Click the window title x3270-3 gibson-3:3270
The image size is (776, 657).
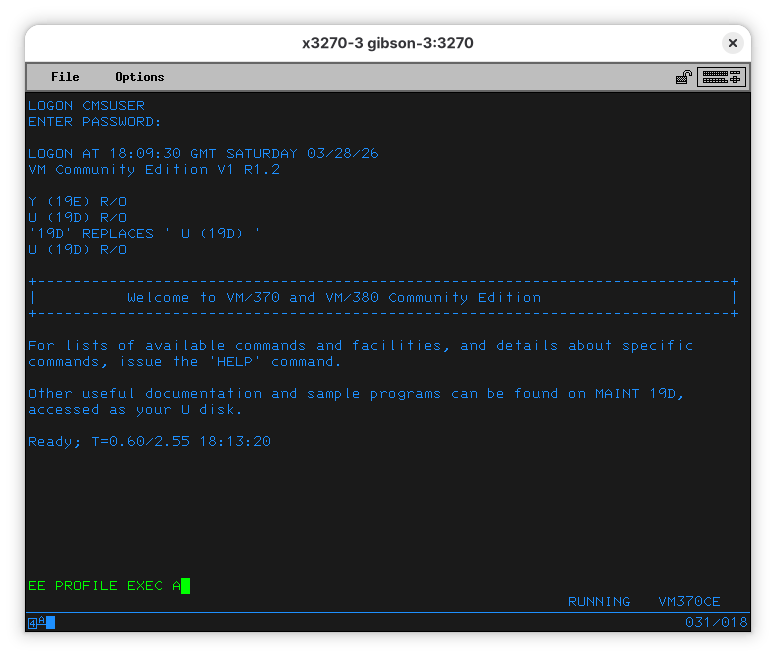pyautogui.click(x=388, y=43)
